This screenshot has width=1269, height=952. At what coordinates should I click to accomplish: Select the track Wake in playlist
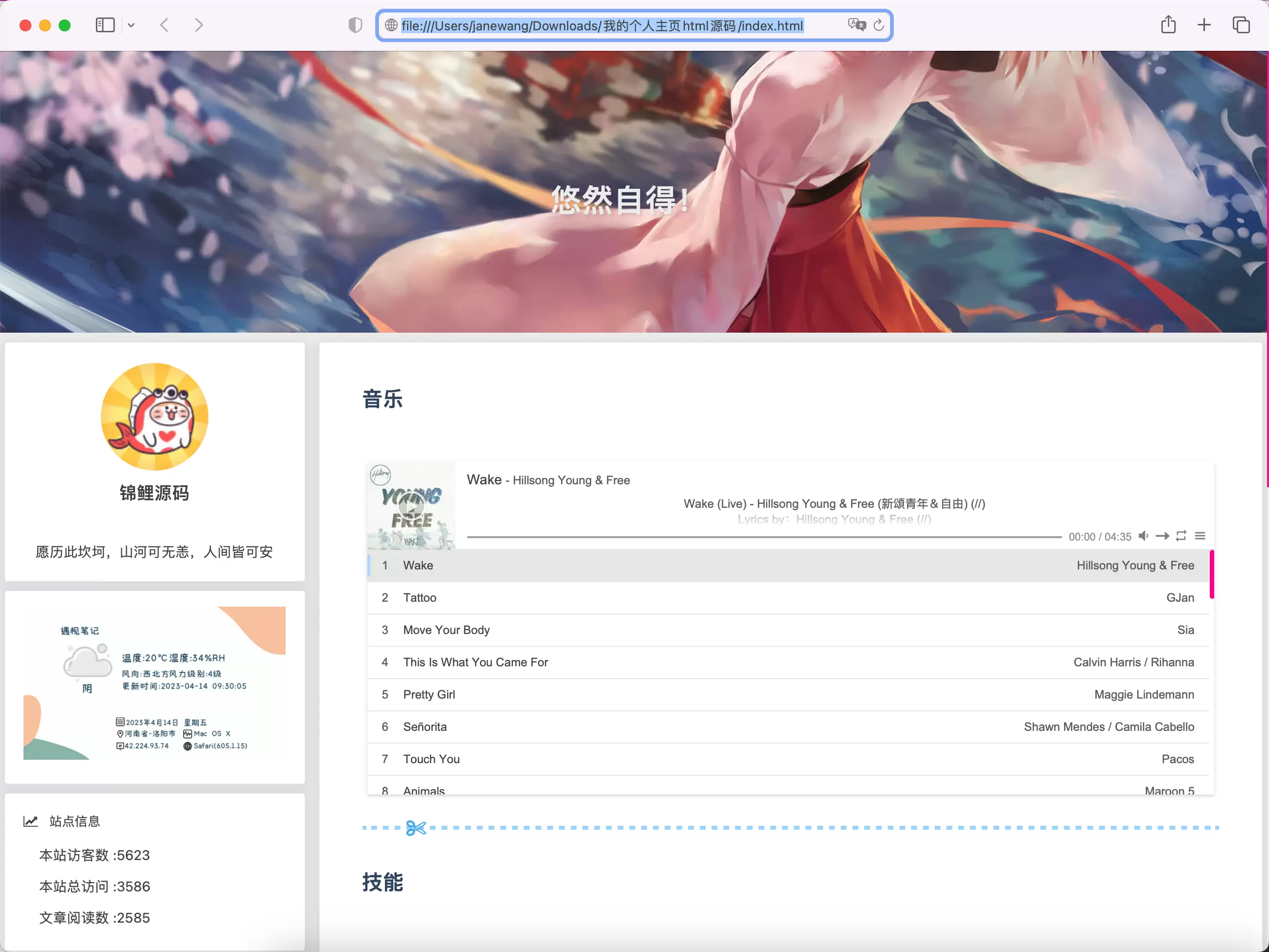pos(788,566)
